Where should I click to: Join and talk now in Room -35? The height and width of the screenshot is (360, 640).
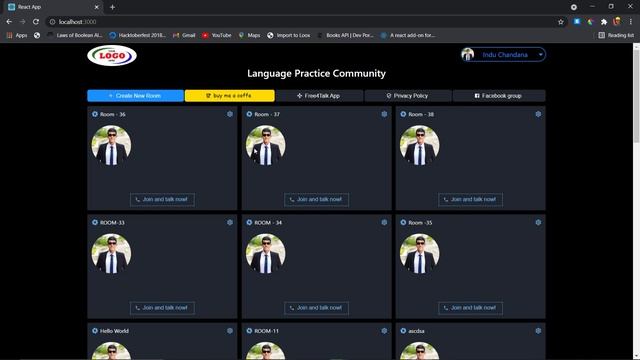(470, 308)
